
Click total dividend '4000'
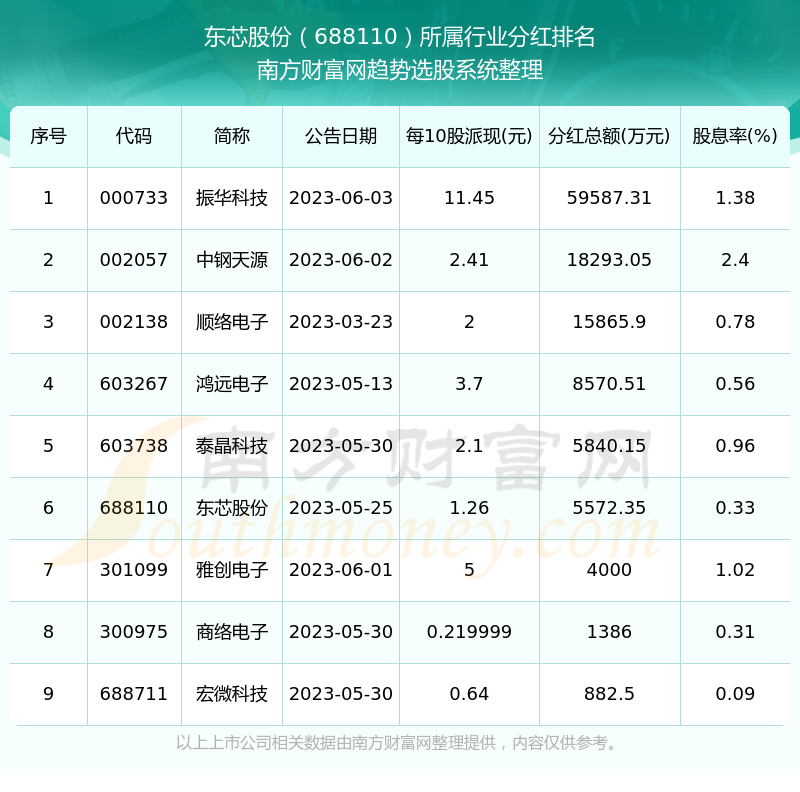pyautogui.click(x=609, y=570)
